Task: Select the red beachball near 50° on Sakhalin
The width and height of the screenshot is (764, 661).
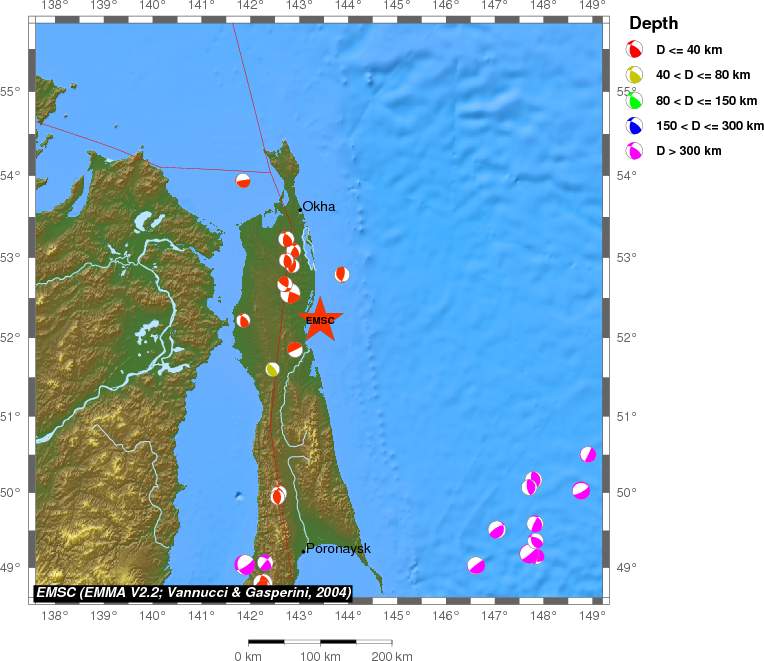Action: pos(278,495)
